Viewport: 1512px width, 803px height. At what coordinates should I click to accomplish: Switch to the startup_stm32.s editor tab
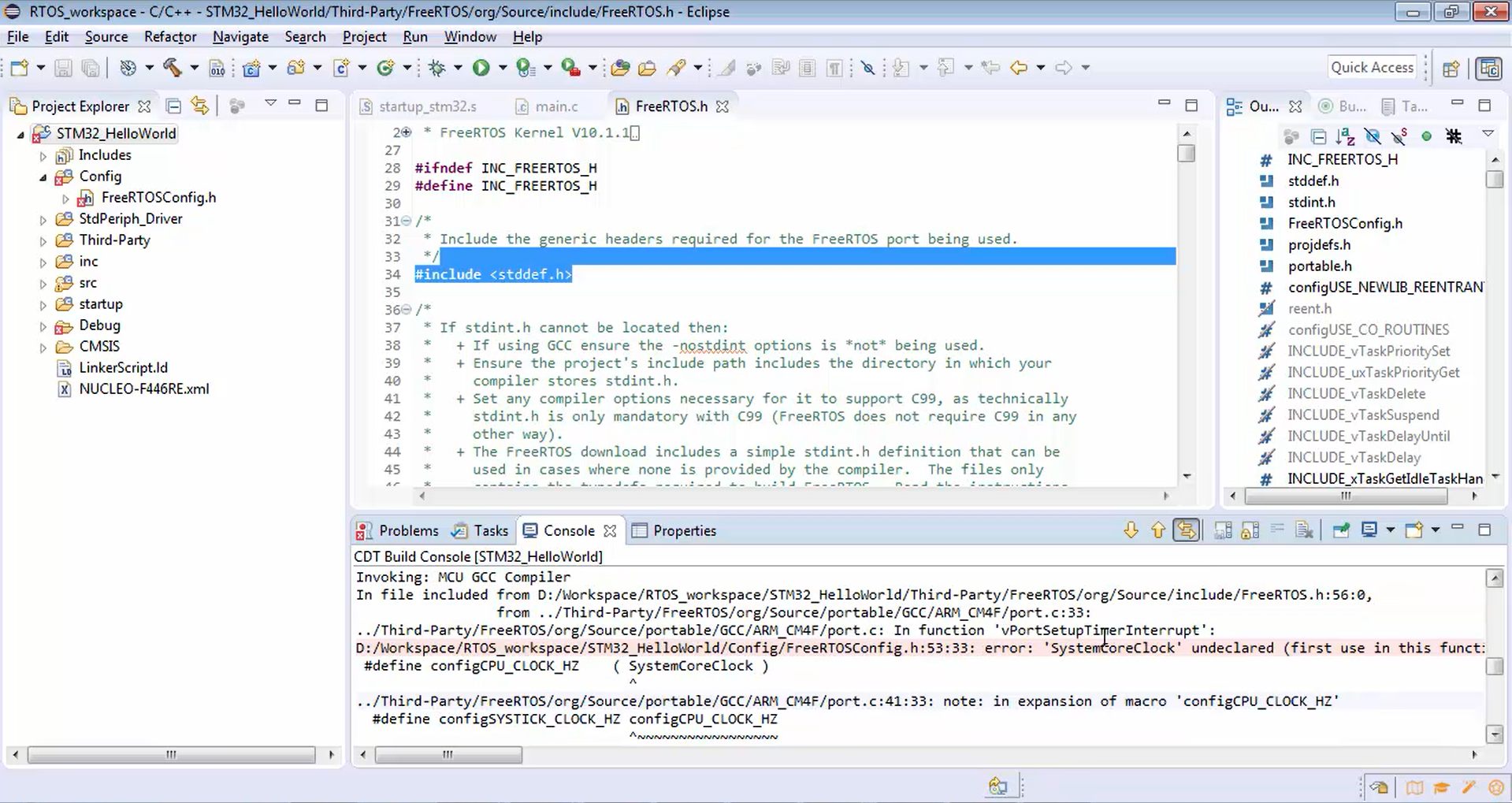coord(418,106)
